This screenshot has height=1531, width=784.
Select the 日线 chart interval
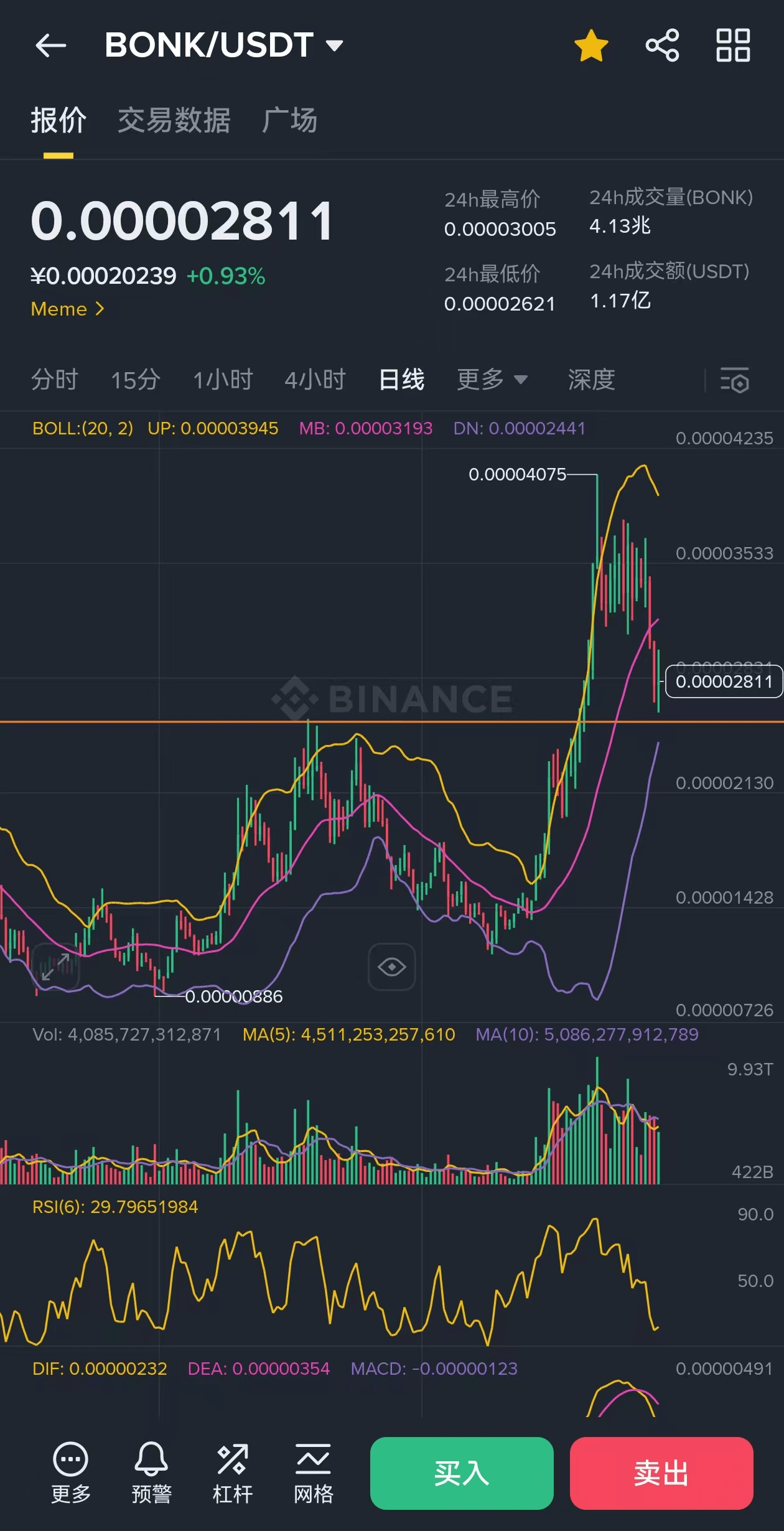[x=401, y=380]
